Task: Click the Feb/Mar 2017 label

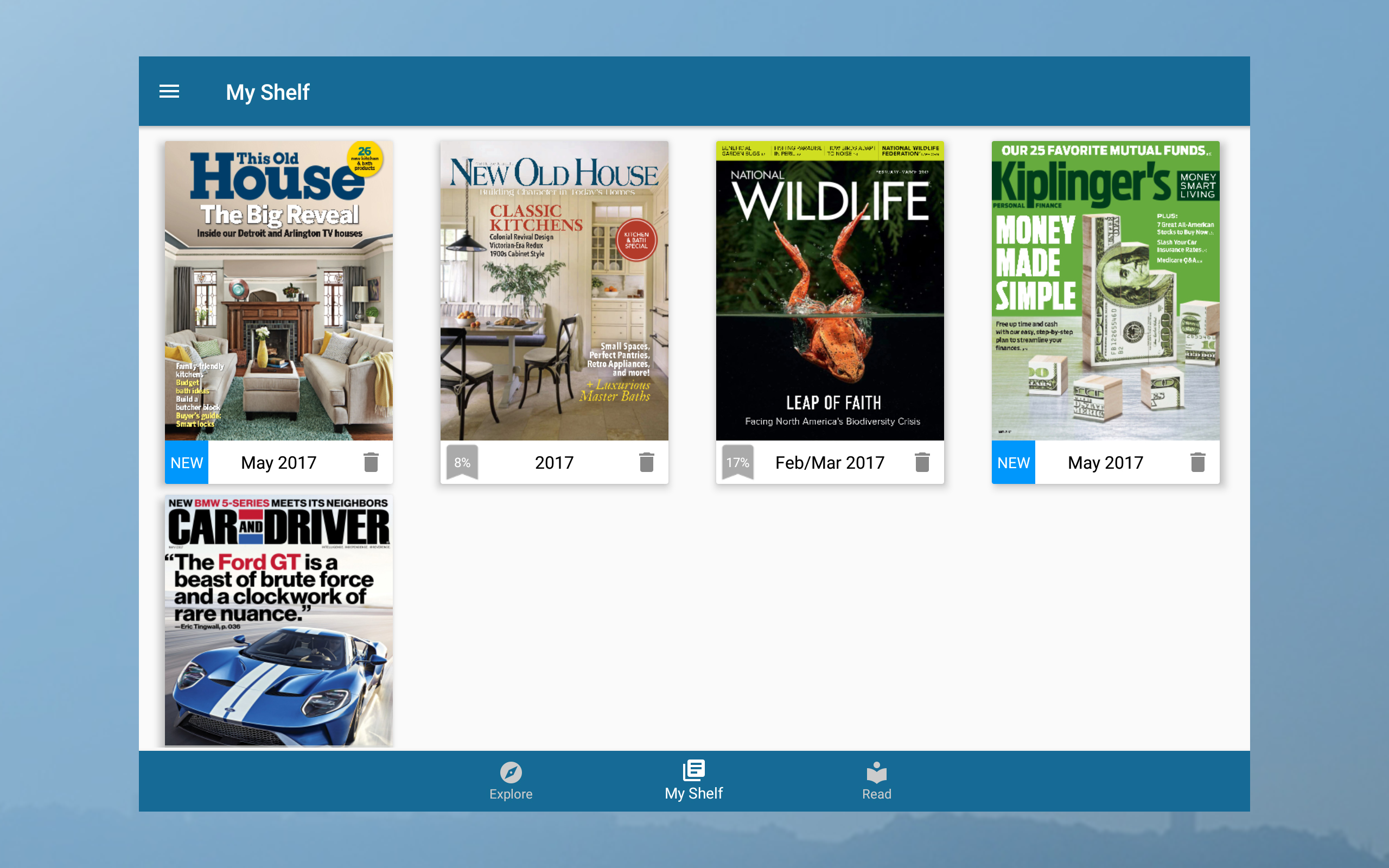Action: (x=830, y=462)
